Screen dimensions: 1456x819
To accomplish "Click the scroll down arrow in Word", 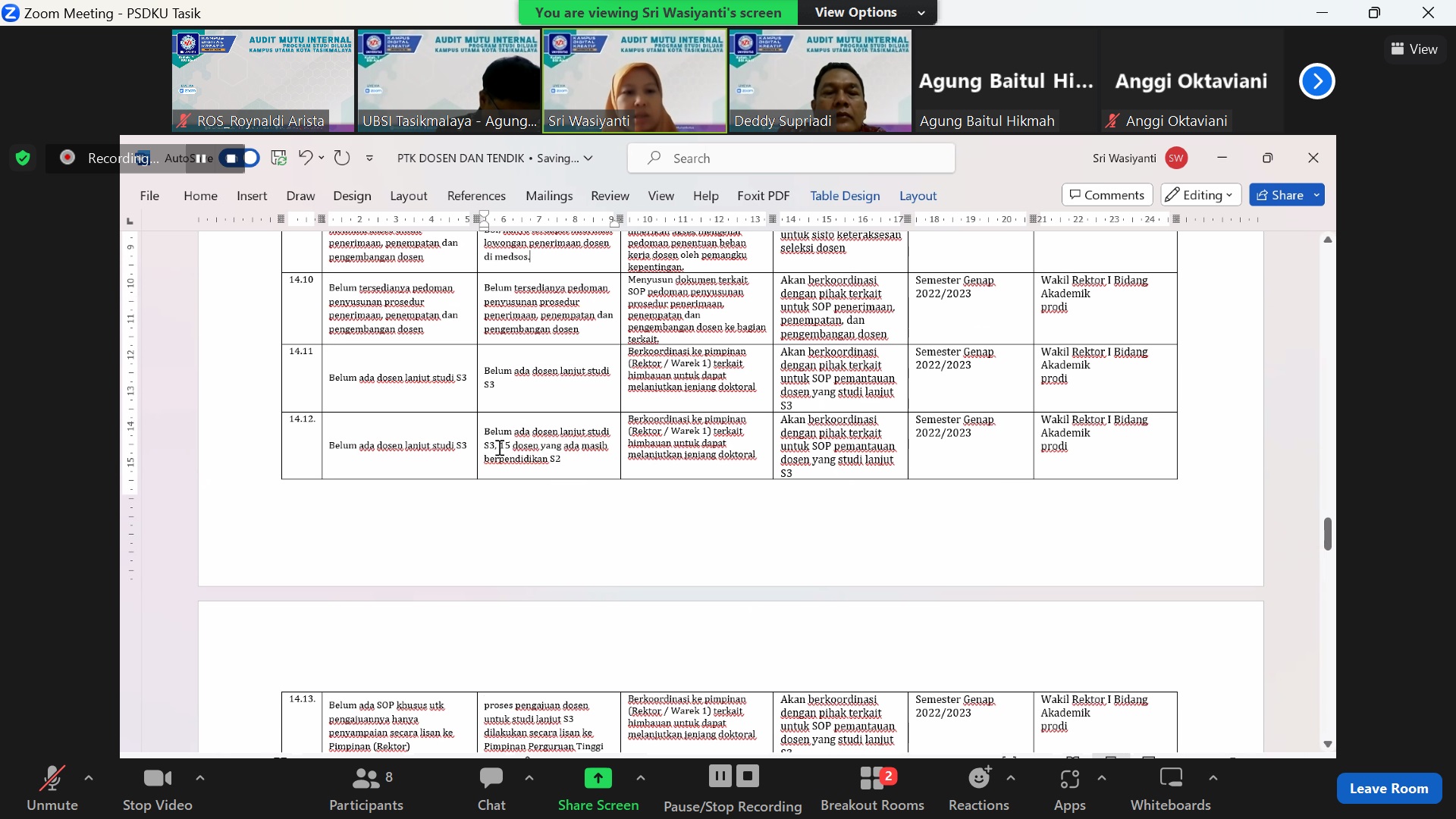I will click(1327, 745).
